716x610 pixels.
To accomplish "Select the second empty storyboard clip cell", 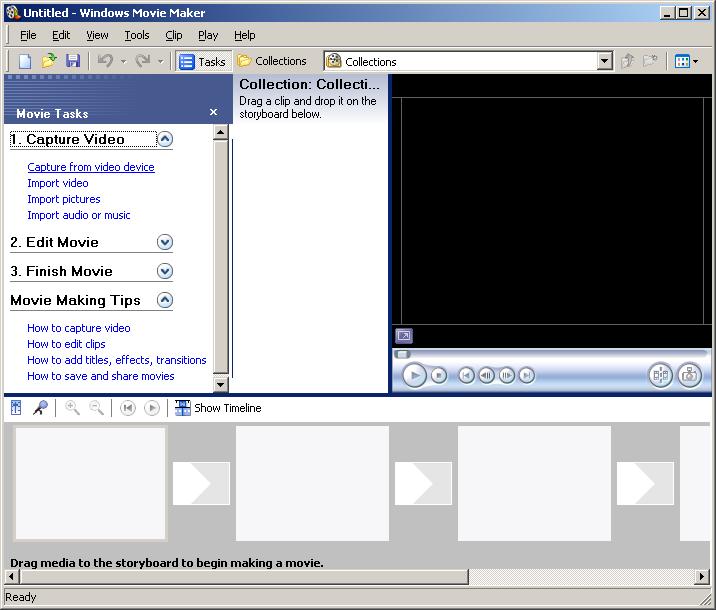I will [312, 484].
